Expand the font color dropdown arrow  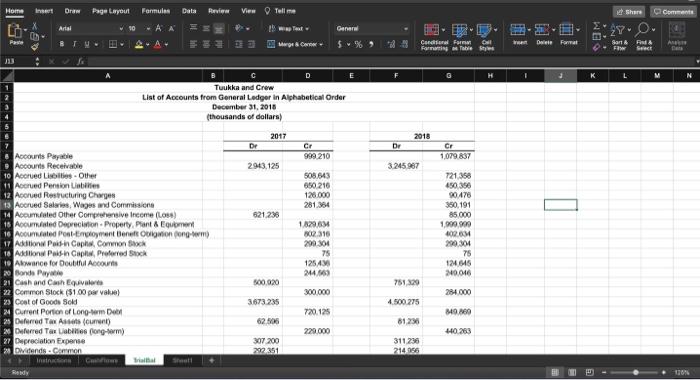coord(167,45)
